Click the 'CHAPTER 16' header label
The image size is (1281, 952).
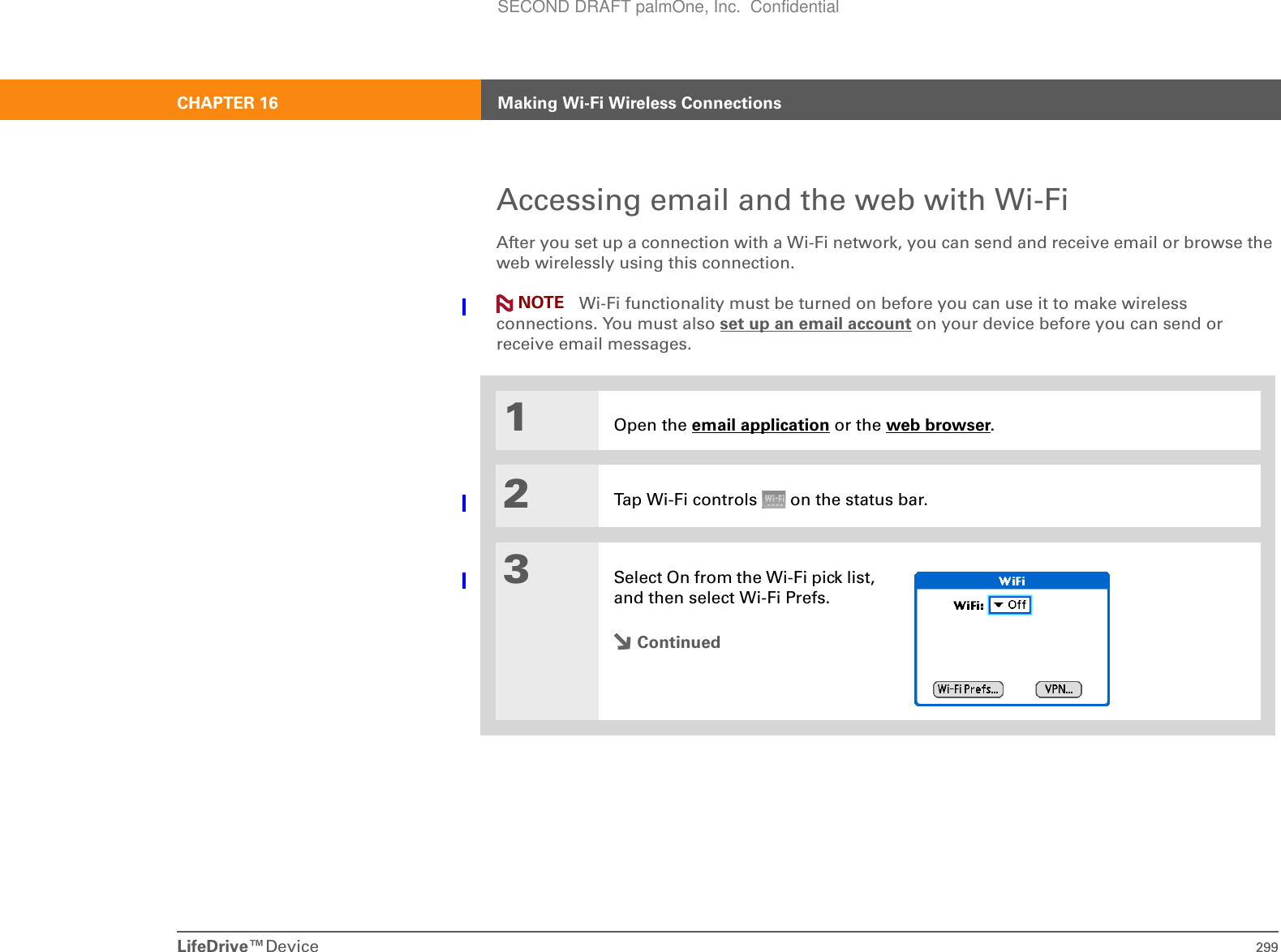[x=227, y=103]
